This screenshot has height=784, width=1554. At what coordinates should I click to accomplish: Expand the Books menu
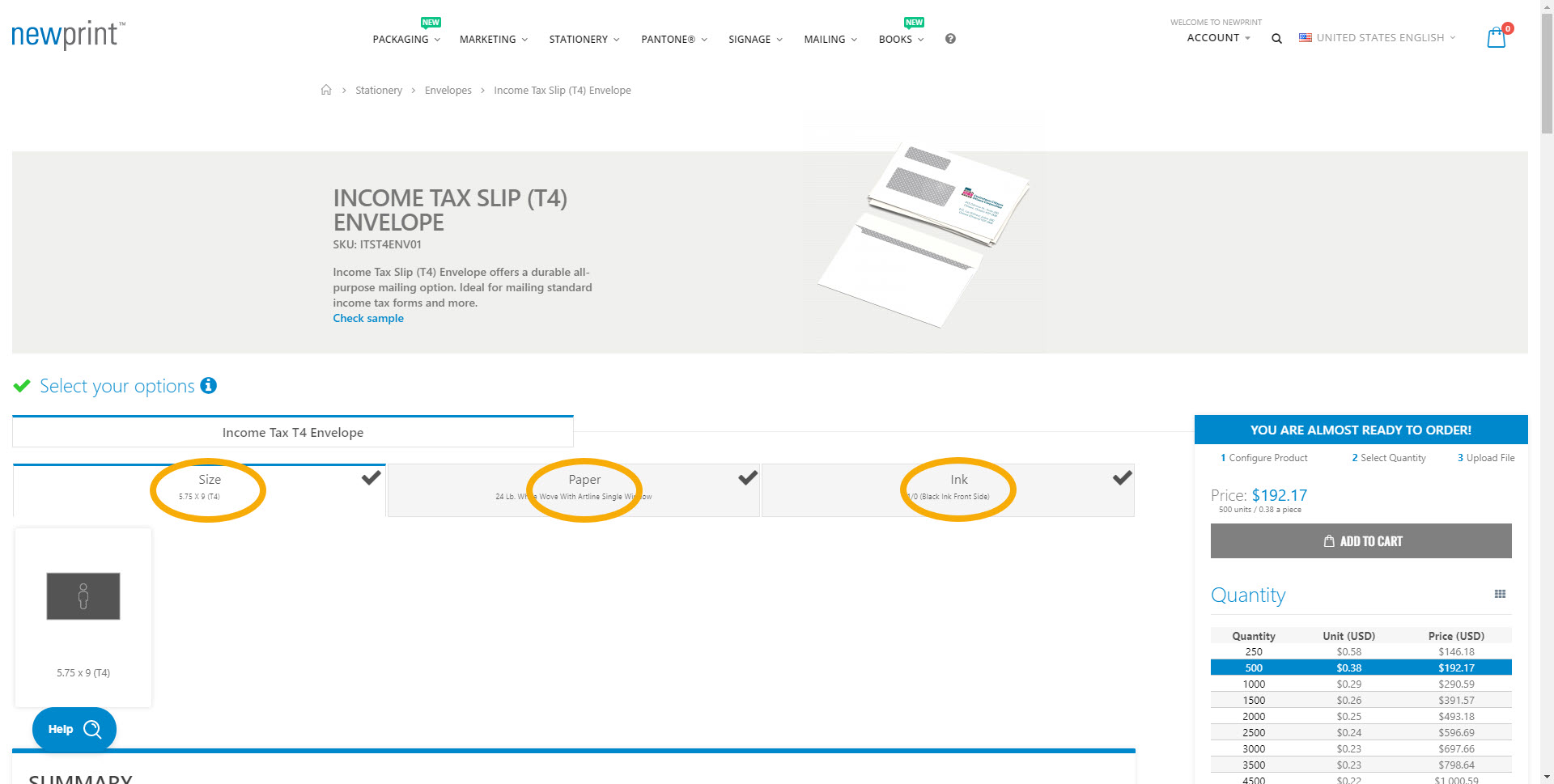(901, 39)
